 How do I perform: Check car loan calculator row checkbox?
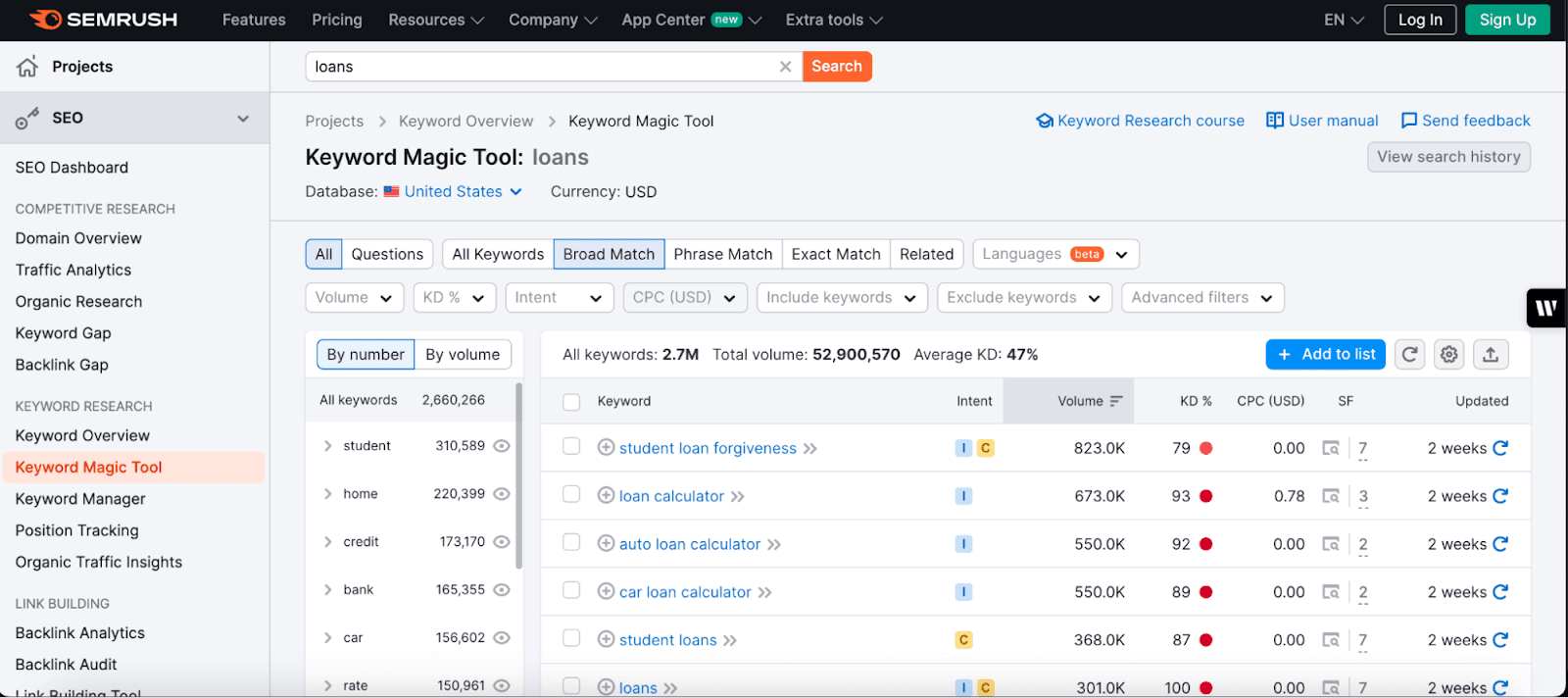click(571, 590)
